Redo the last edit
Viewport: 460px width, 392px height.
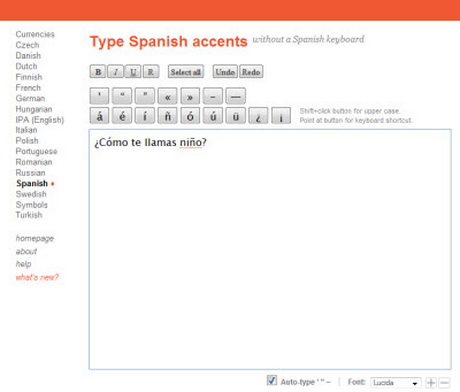(251, 72)
